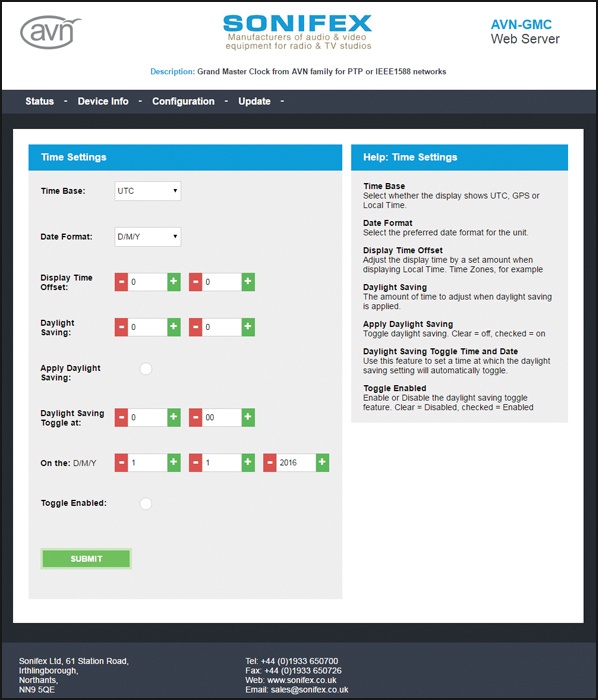
Task: Click the Help: Time Settings header
Action: click(x=459, y=157)
